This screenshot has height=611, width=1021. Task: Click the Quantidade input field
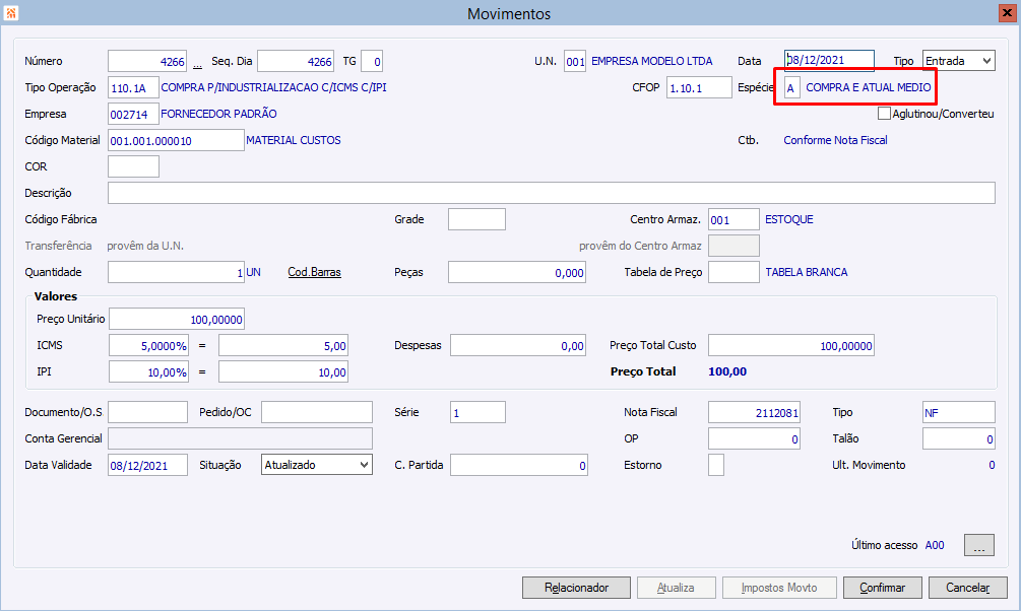point(176,272)
